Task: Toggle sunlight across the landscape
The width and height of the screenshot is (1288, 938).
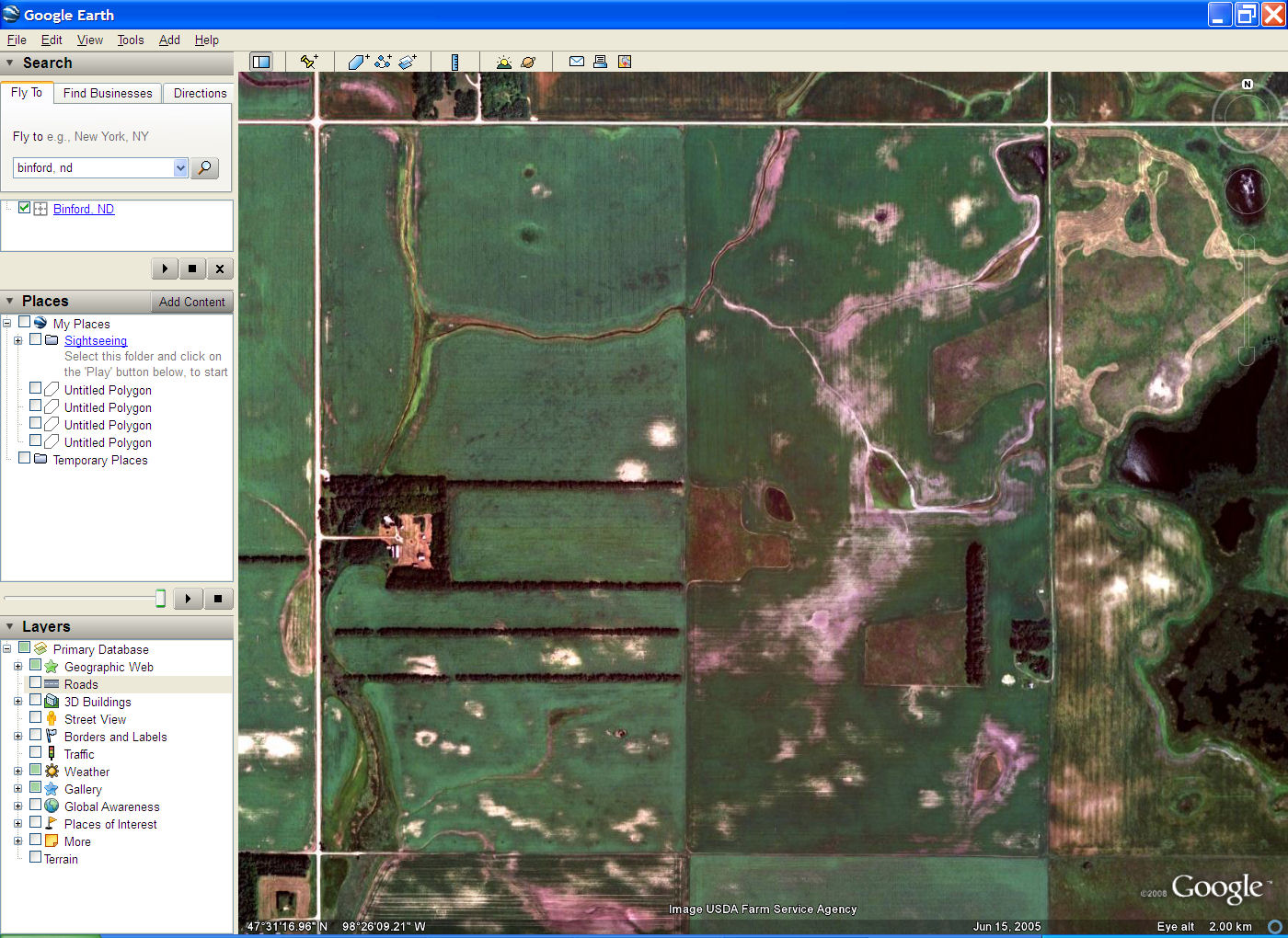Action: point(503,62)
